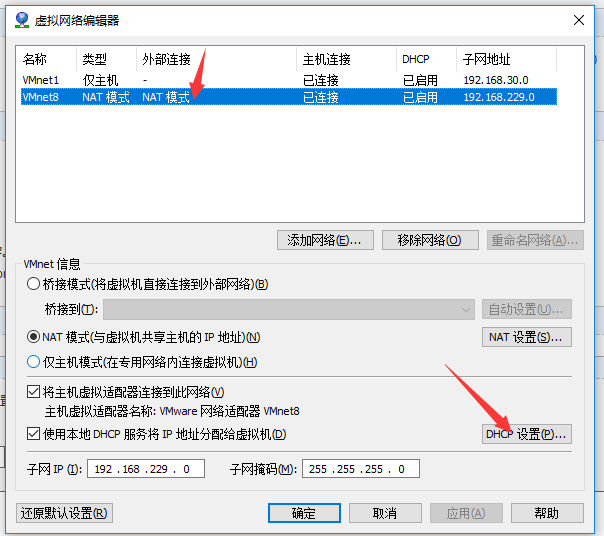Click the Virtual Network Editor globe icon

pyautogui.click(x=22, y=20)
